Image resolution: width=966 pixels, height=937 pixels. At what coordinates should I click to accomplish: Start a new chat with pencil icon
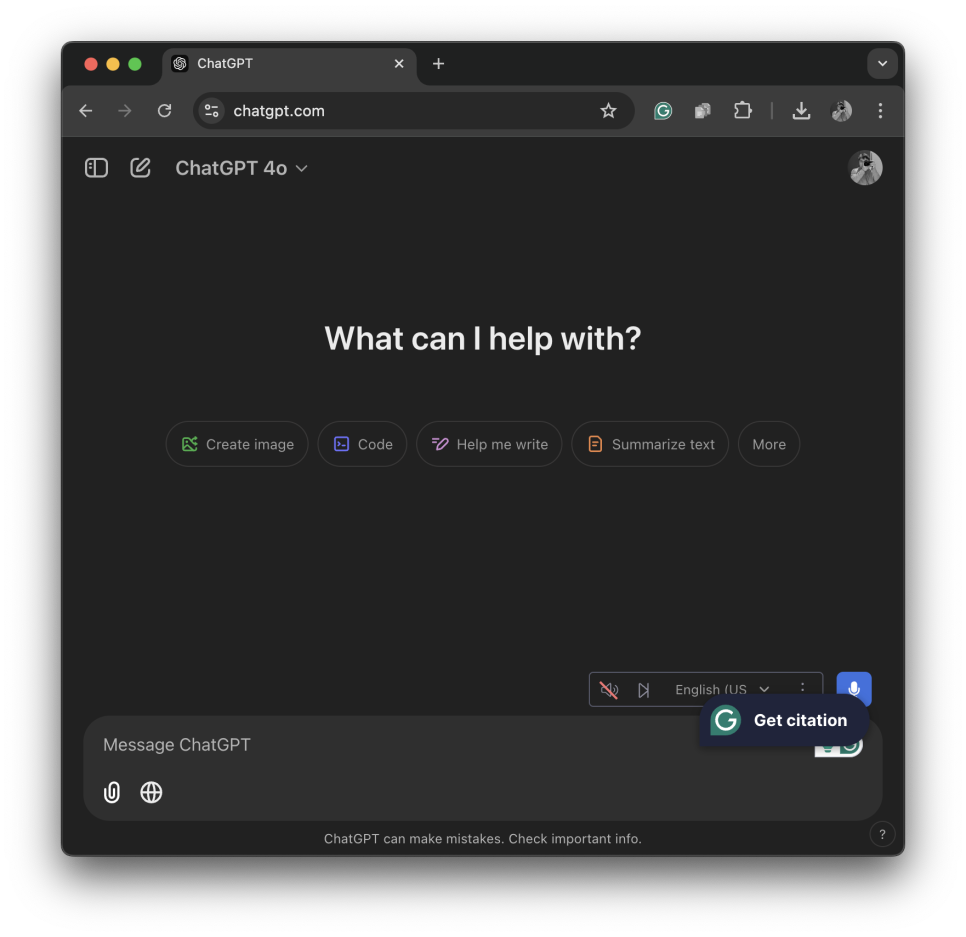(140, 168)
